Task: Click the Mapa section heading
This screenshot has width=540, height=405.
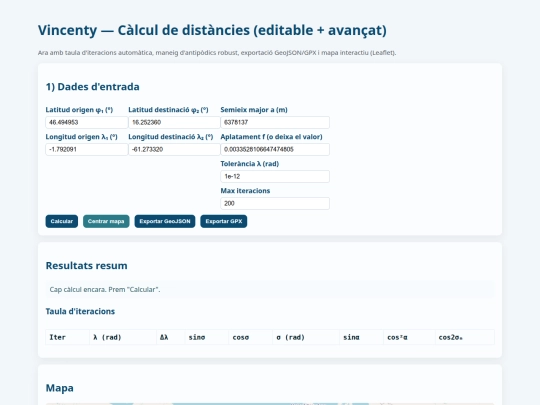Action: [x=60, y=388]
